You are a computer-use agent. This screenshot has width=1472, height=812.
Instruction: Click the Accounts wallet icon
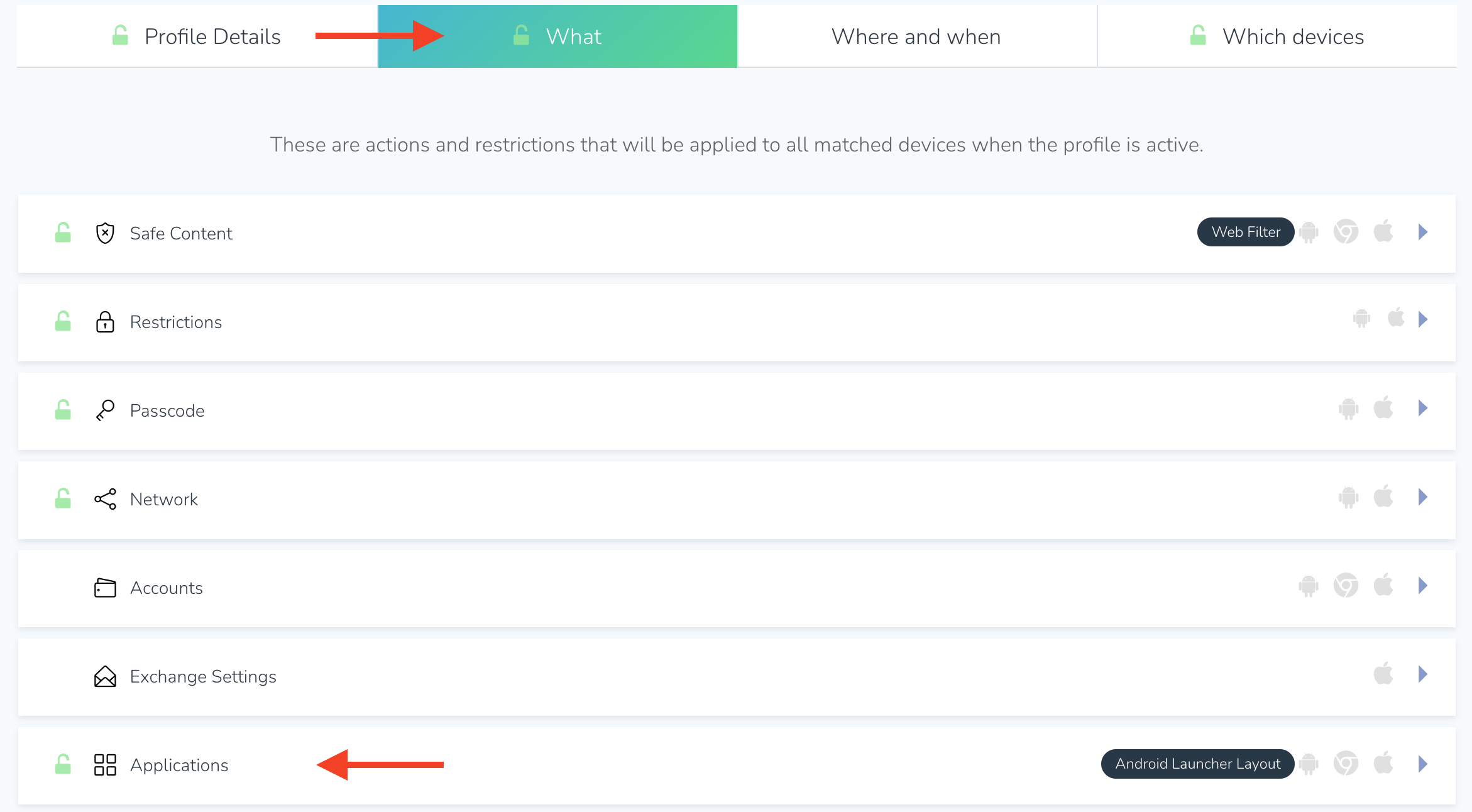coord(105,588)
